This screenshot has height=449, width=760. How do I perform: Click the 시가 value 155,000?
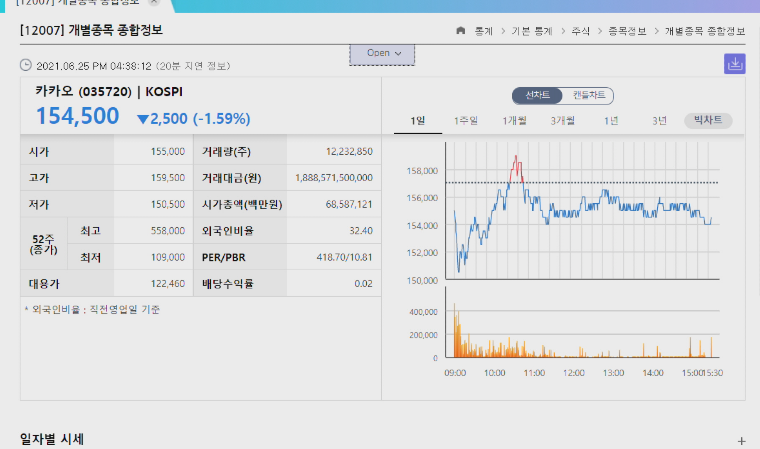click(168, 152)
